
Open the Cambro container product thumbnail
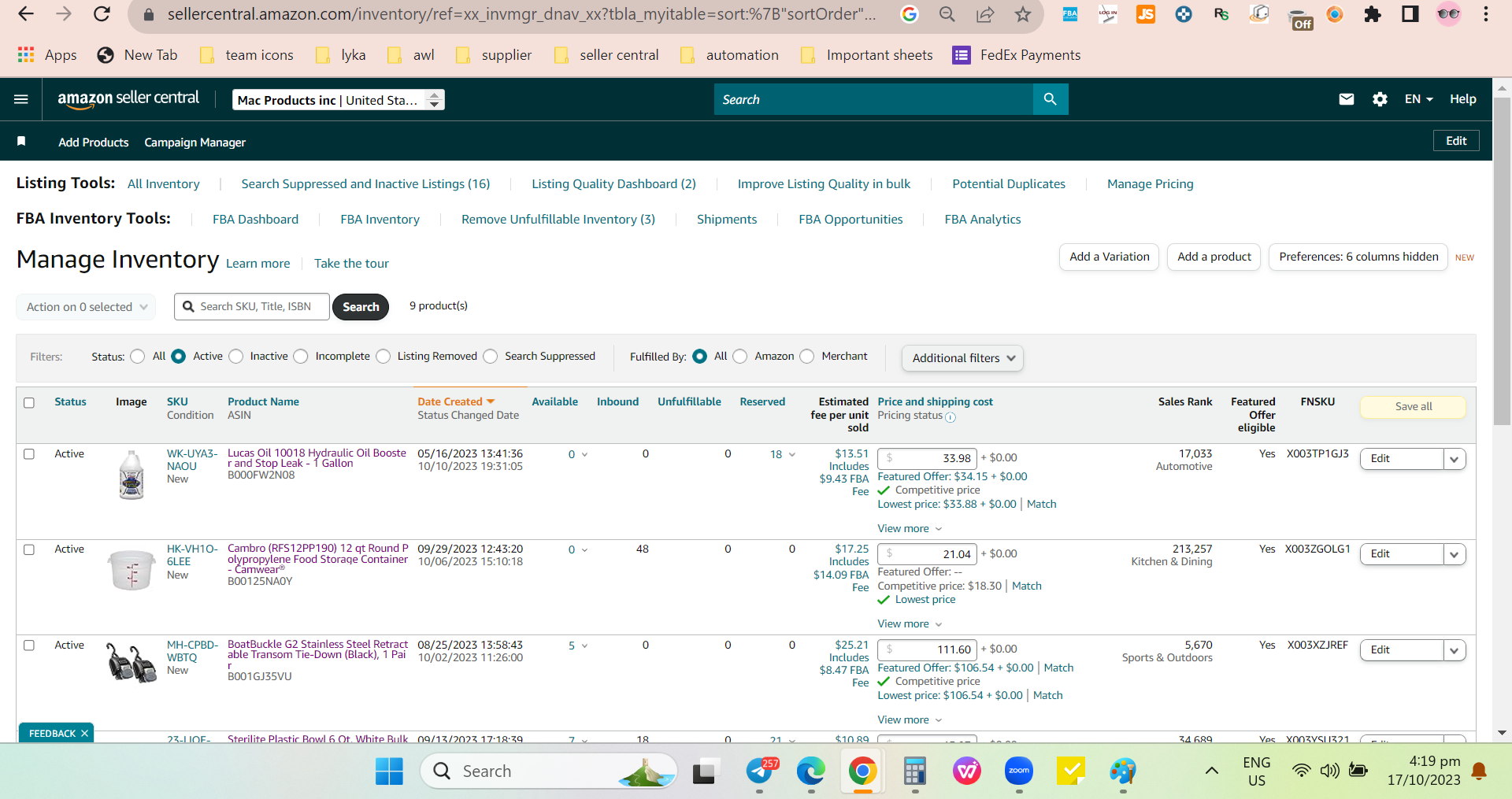point(131,571)
